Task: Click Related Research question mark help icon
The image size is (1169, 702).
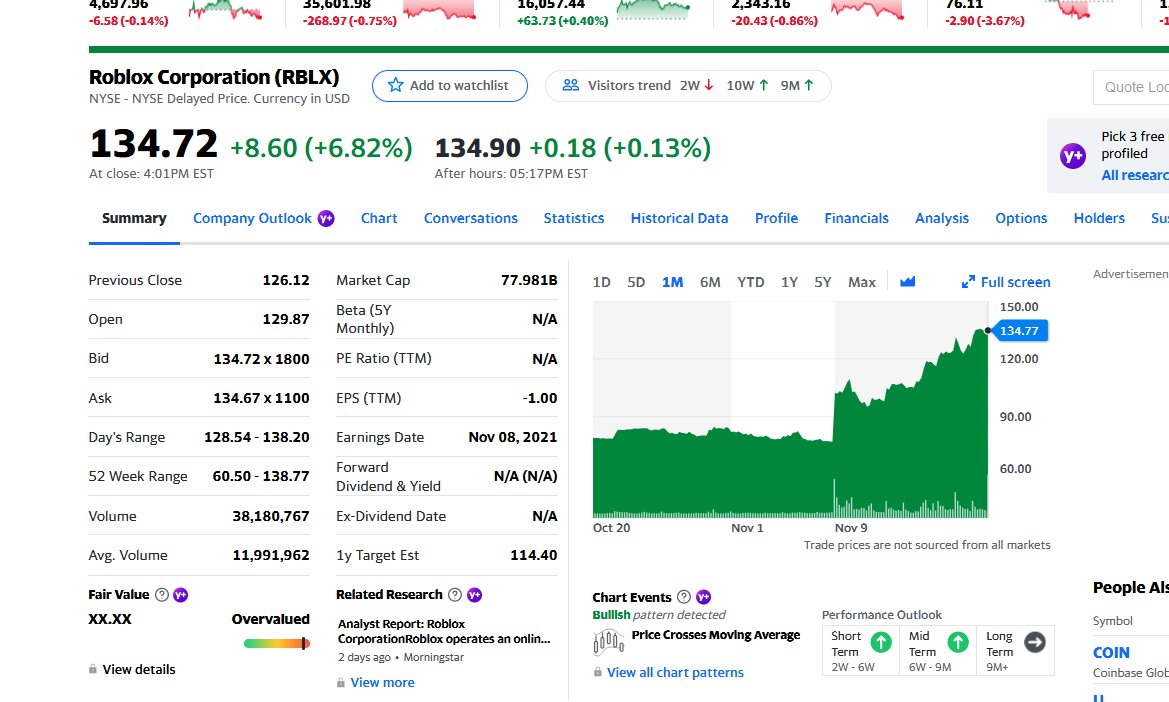Action: [x=455, y=595]
